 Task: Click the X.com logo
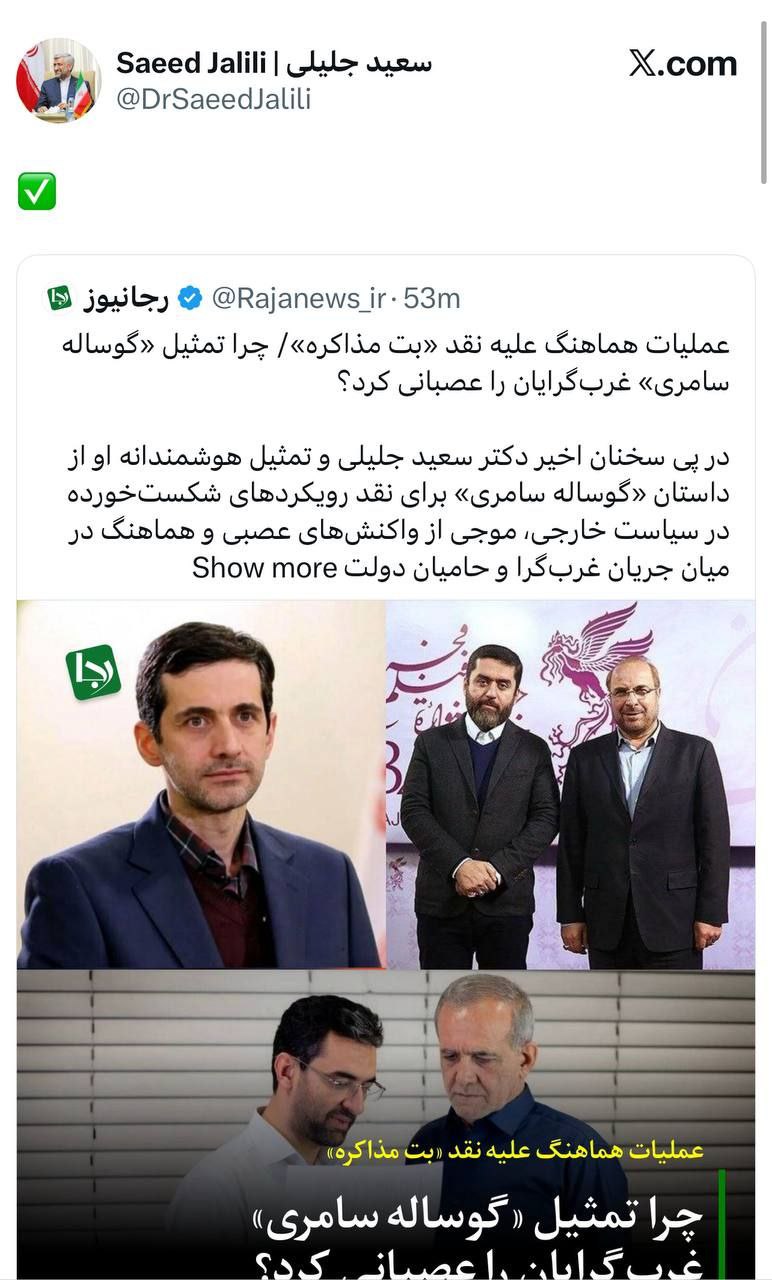click(683, 64)
